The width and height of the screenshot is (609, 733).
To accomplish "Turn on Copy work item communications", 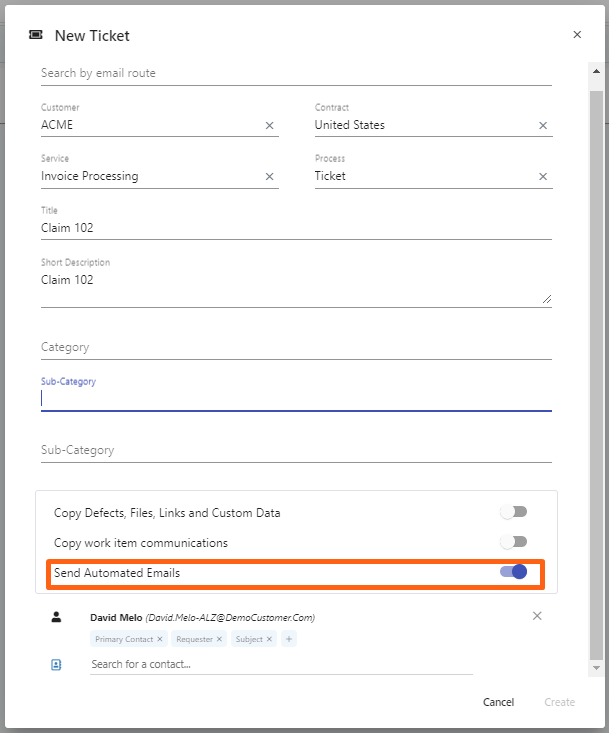I will 513,542.
